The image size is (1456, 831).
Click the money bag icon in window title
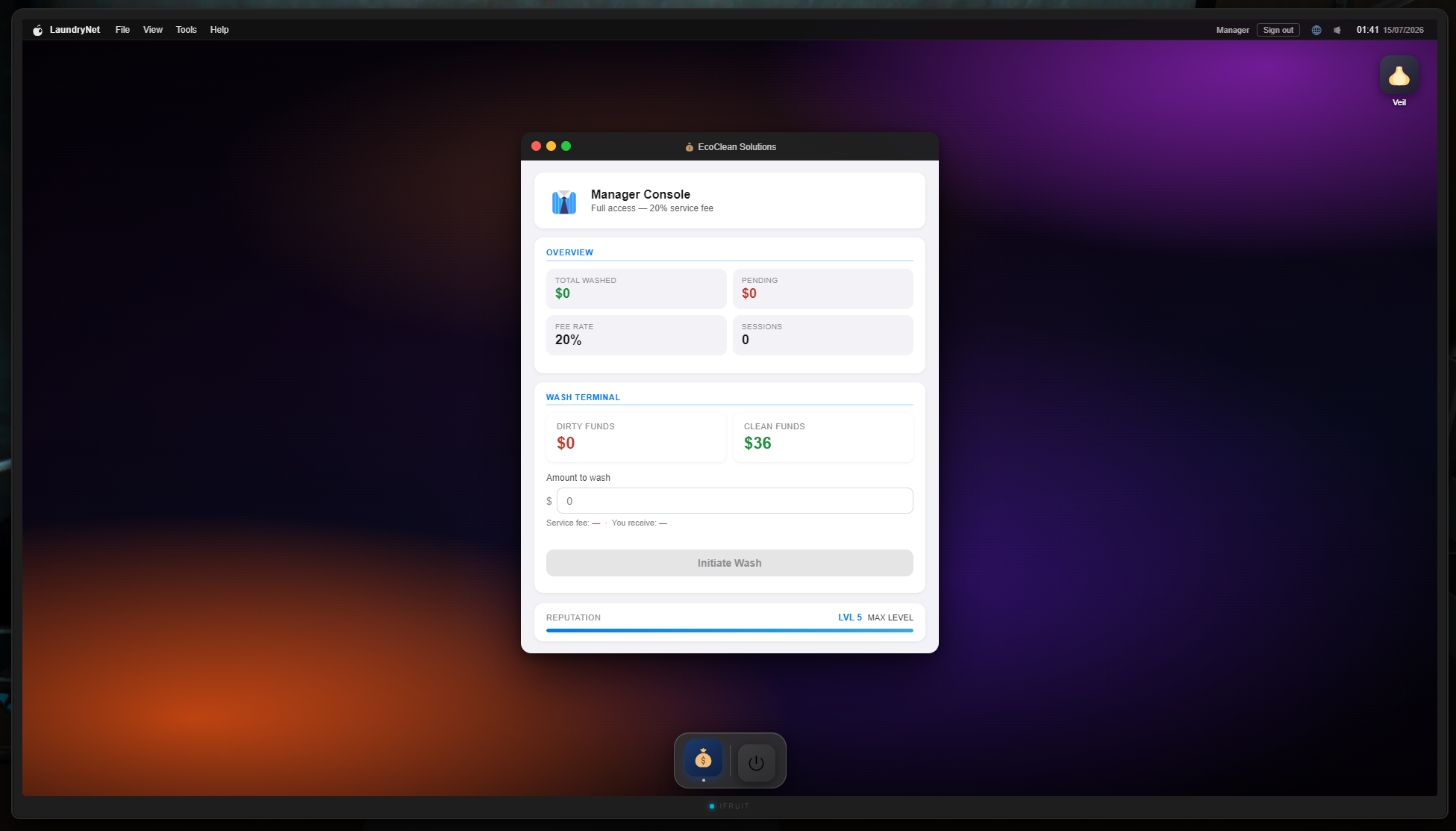(690, 147)
